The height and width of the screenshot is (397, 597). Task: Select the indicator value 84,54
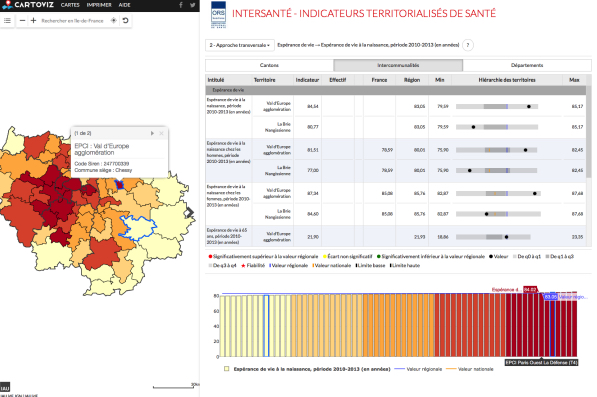(313, 106)
